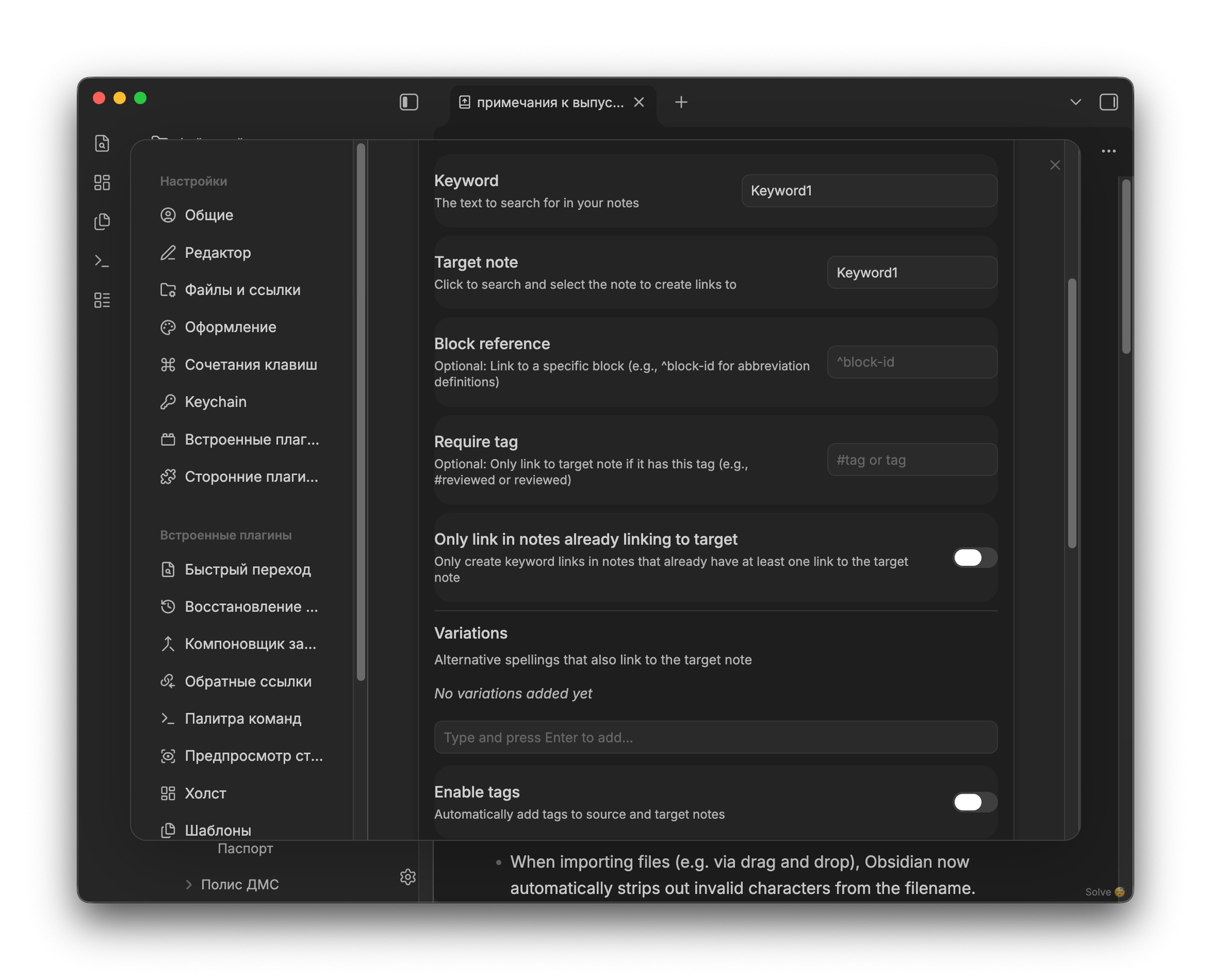Toggle right sidebar panel icon
This screenshot has width=1211, height=980.
pyautogui.click(x=1108, y=102)
